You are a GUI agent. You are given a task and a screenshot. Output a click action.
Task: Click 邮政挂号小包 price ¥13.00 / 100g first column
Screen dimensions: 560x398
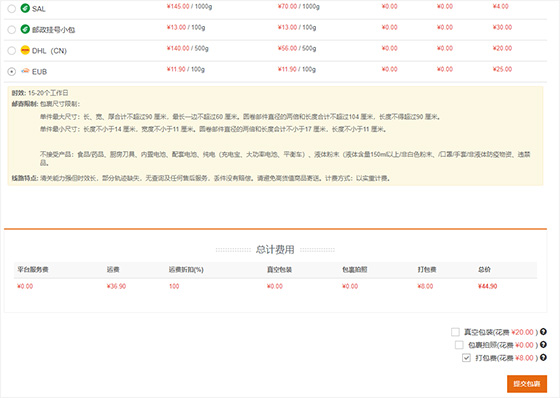point(186,28)
